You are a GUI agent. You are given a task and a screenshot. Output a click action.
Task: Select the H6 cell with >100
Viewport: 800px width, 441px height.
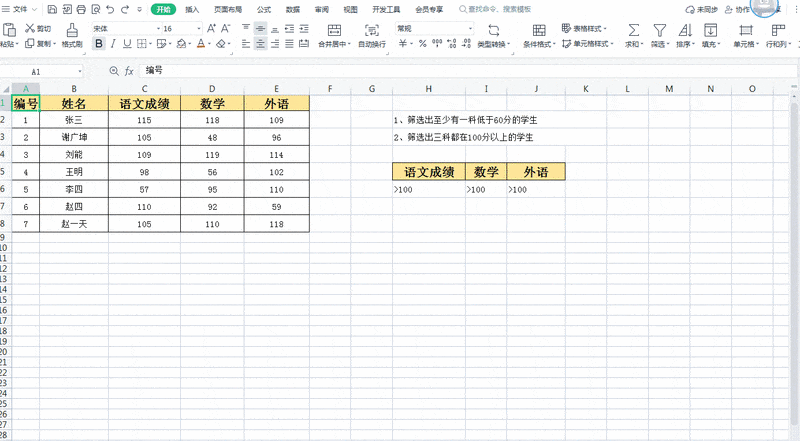click(429, 189)
